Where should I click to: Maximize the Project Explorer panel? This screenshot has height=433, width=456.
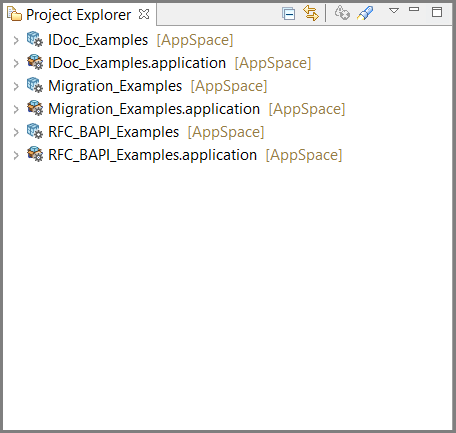point(437,12)
